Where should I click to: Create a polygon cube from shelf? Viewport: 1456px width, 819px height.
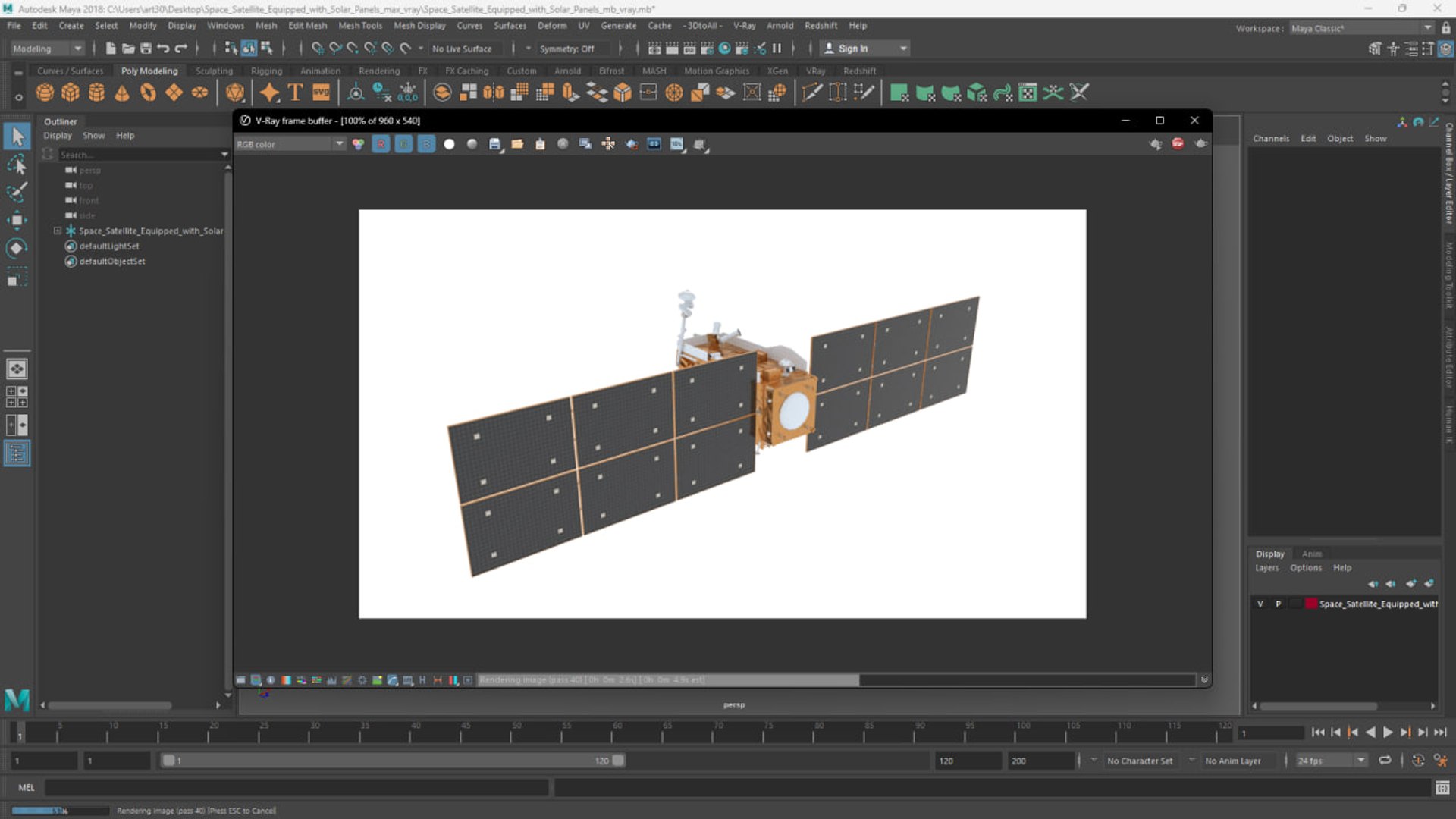(71, 93)
